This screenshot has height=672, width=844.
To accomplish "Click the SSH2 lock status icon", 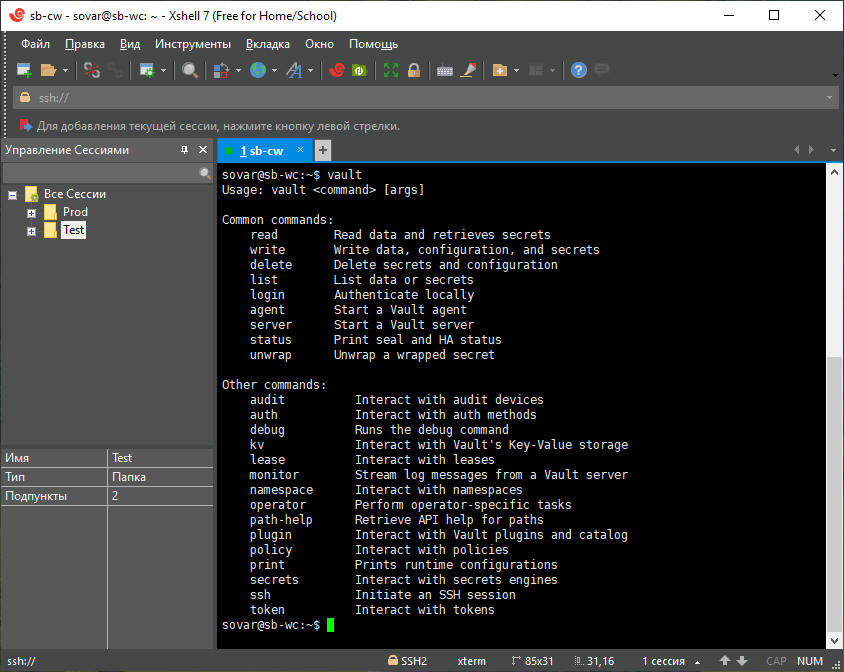I will [x=393, y=660].
